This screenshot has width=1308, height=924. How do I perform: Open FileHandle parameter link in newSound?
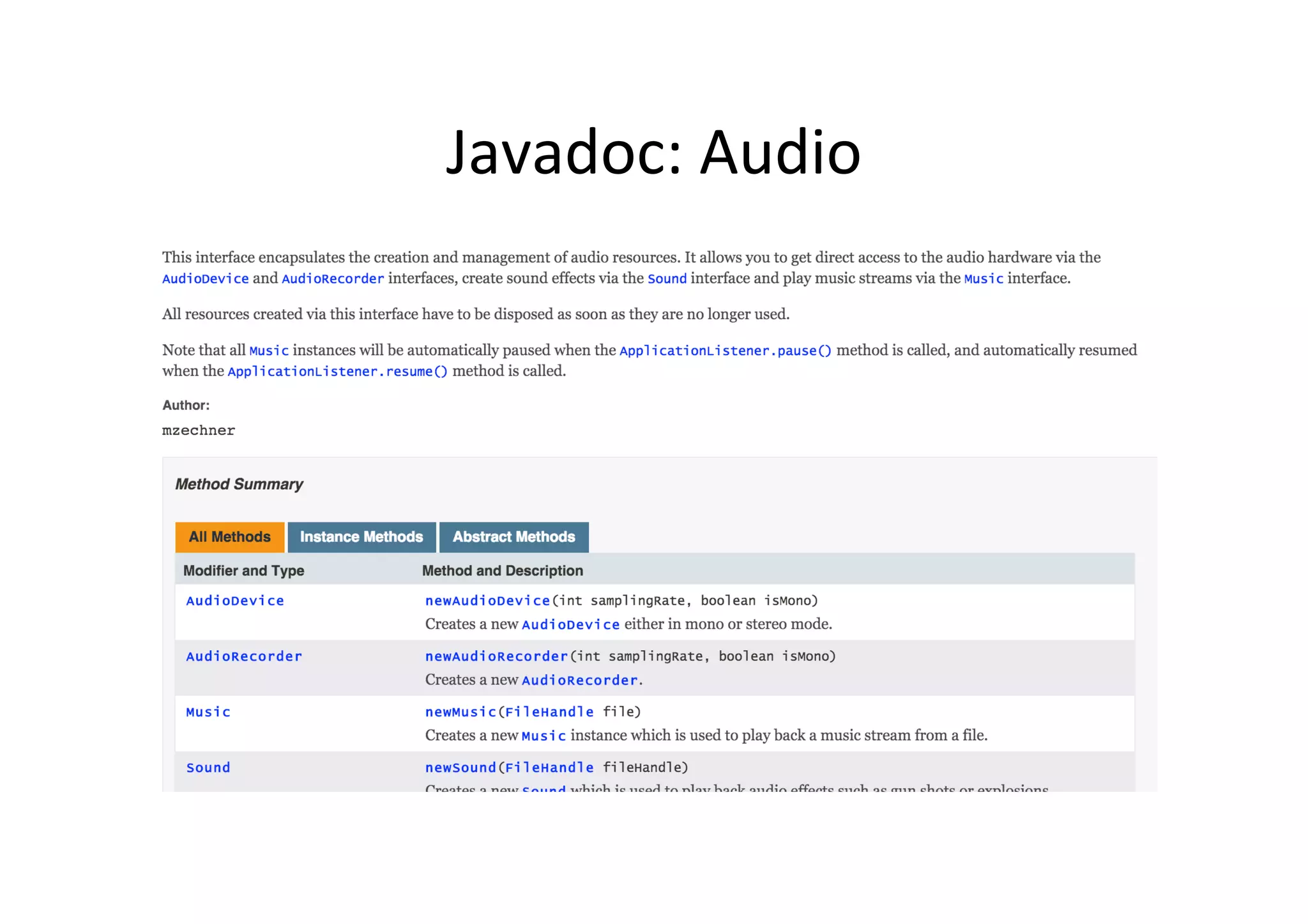[x=549, y=768]
